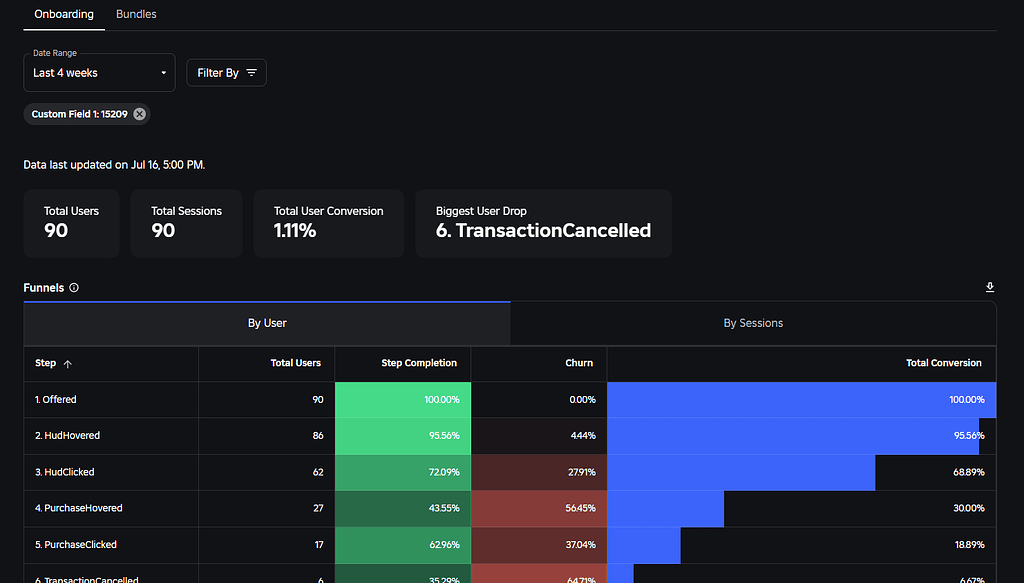Click the green 100.00% Step Completion bar
The width and height of the screenshot is (1024, 583).
pos(402,399)
